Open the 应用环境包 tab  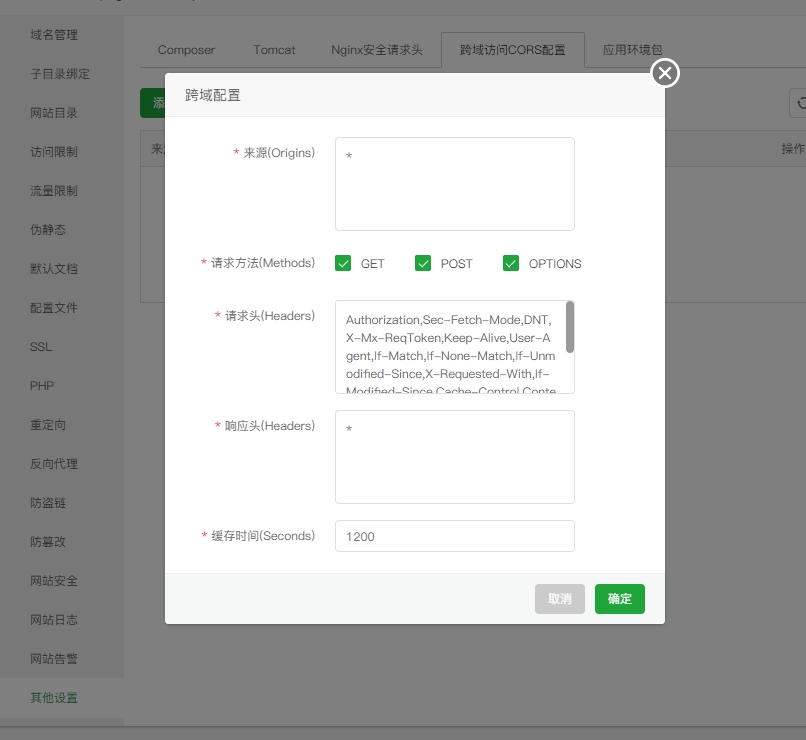[632, 50]
